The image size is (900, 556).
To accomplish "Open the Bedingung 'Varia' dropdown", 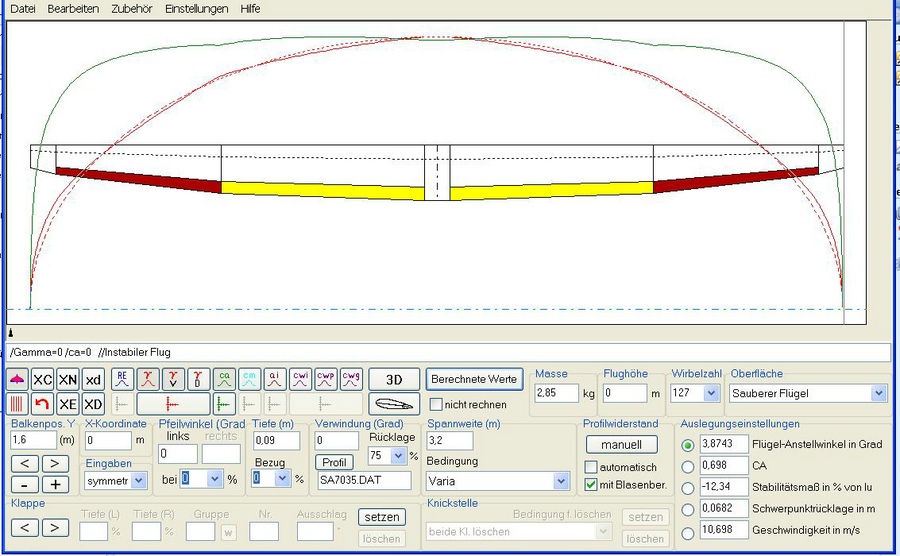I will (561, 481).
